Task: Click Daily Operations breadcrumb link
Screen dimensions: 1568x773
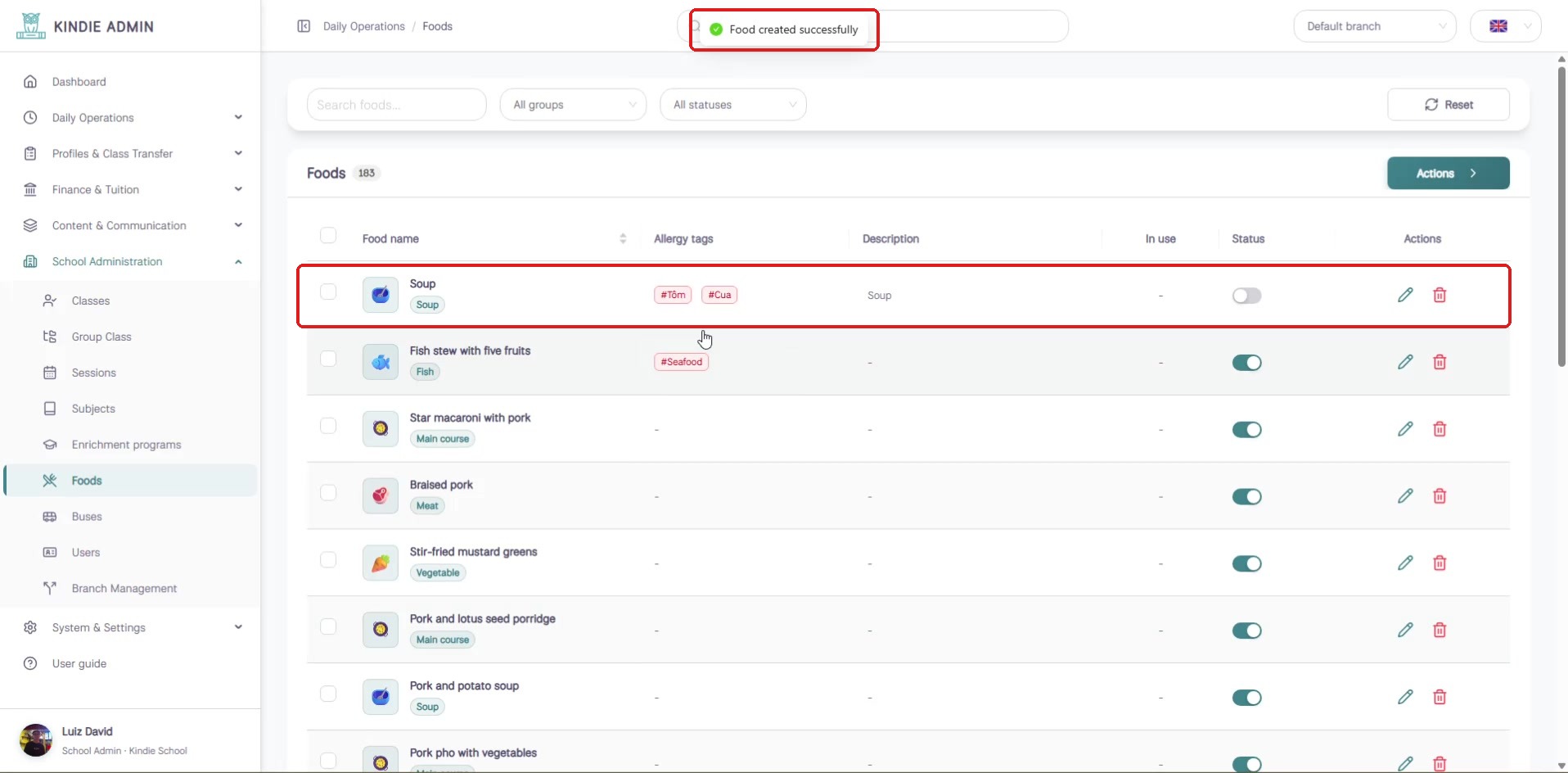Action: point(364,26)
